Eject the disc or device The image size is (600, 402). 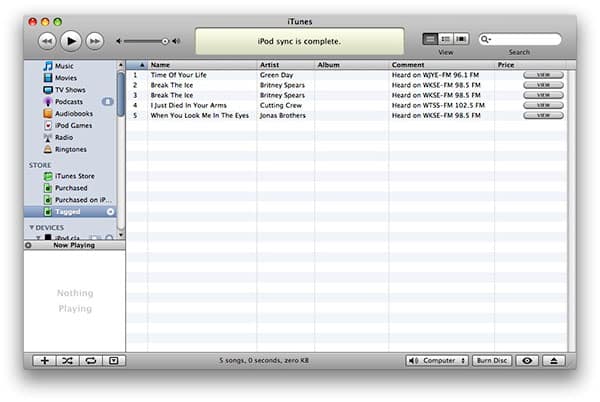554,361
